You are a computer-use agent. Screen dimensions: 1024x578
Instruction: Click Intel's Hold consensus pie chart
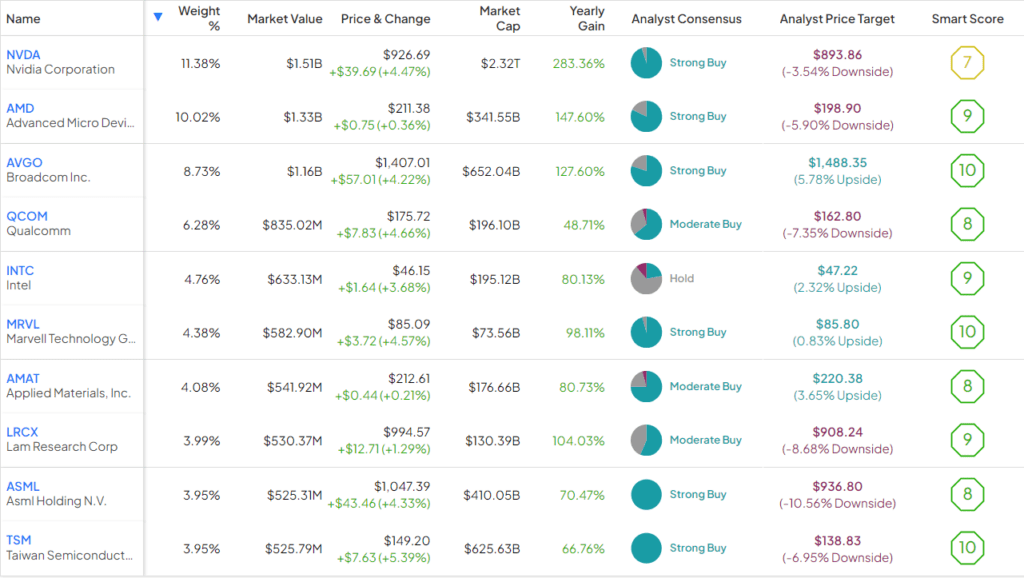[x=646, y=279]
